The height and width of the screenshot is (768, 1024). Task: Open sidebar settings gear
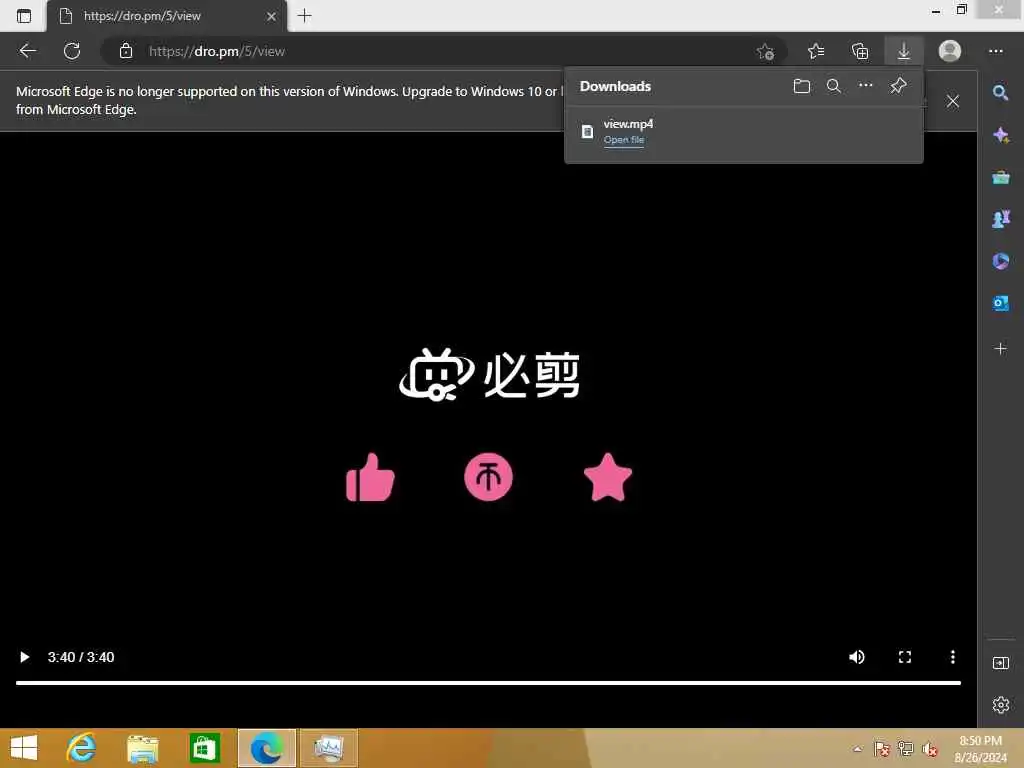pos(1000,705)
